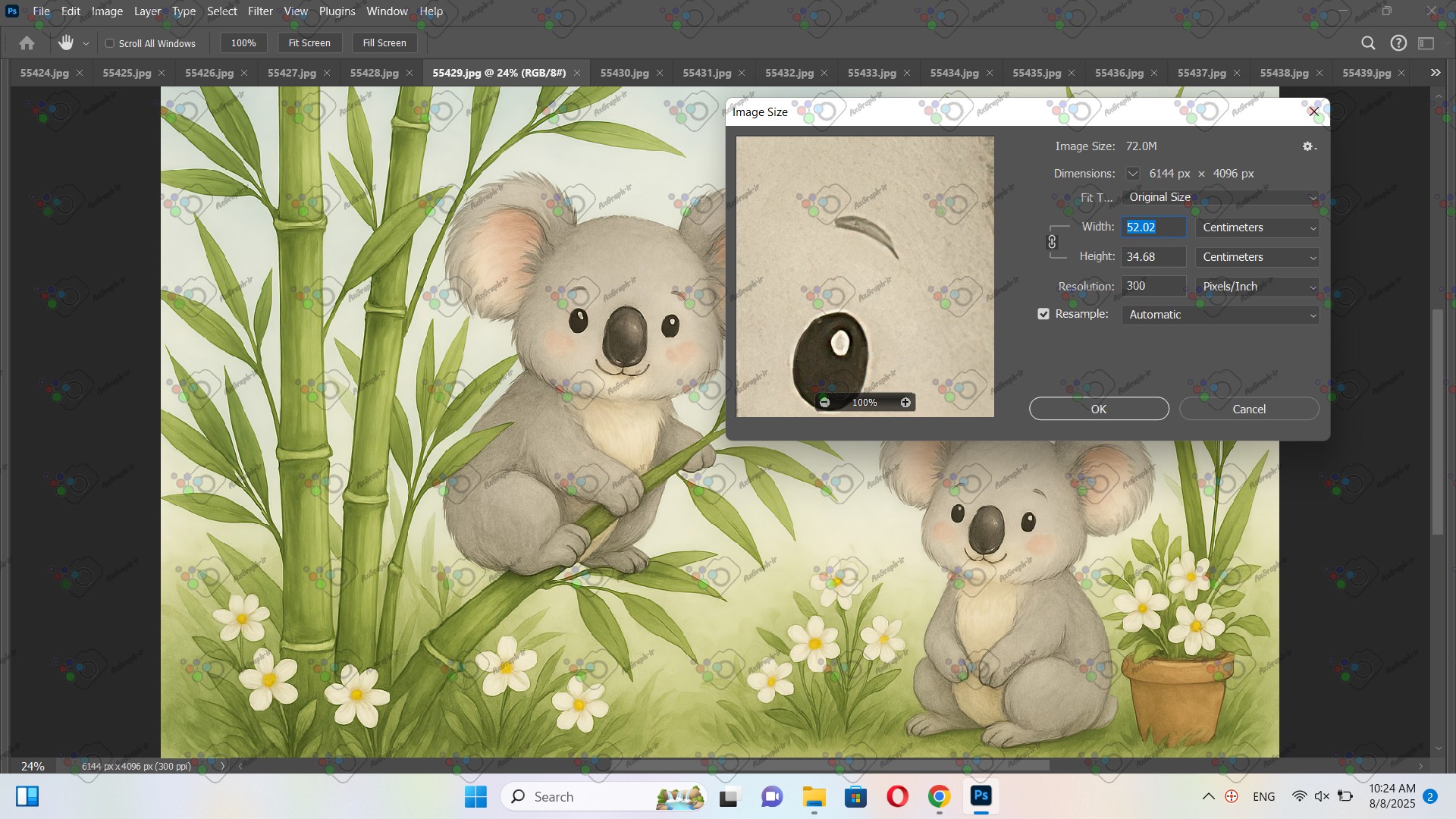Screen dimensions: 1456x819
Task: Open the Filter menu
Action: click(259, 11)
